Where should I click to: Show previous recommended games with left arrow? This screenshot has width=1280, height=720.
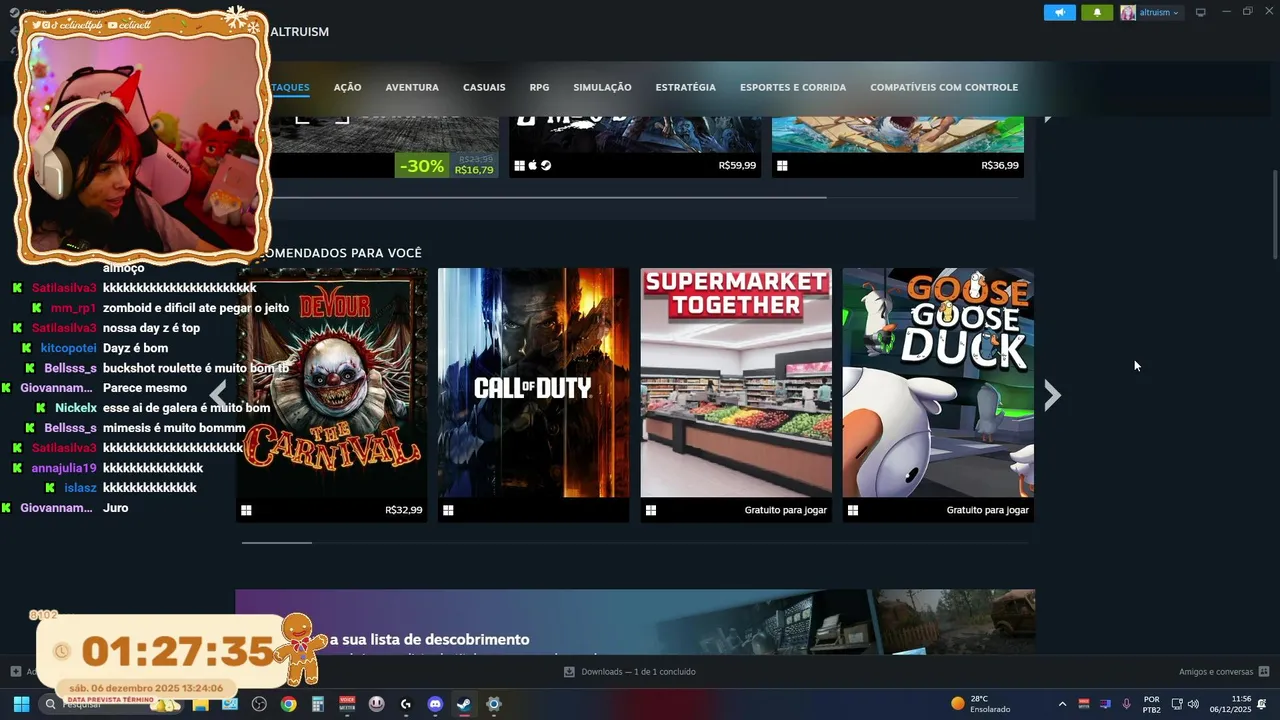(x=218, y=395)
